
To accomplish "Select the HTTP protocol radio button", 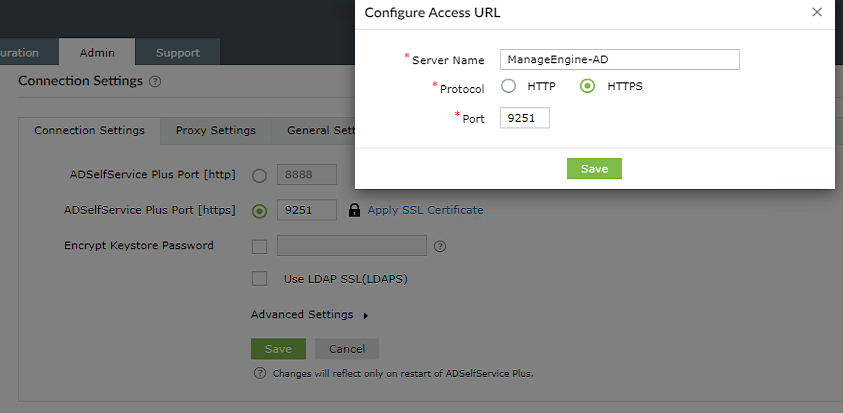I will [x=509, y=86].
